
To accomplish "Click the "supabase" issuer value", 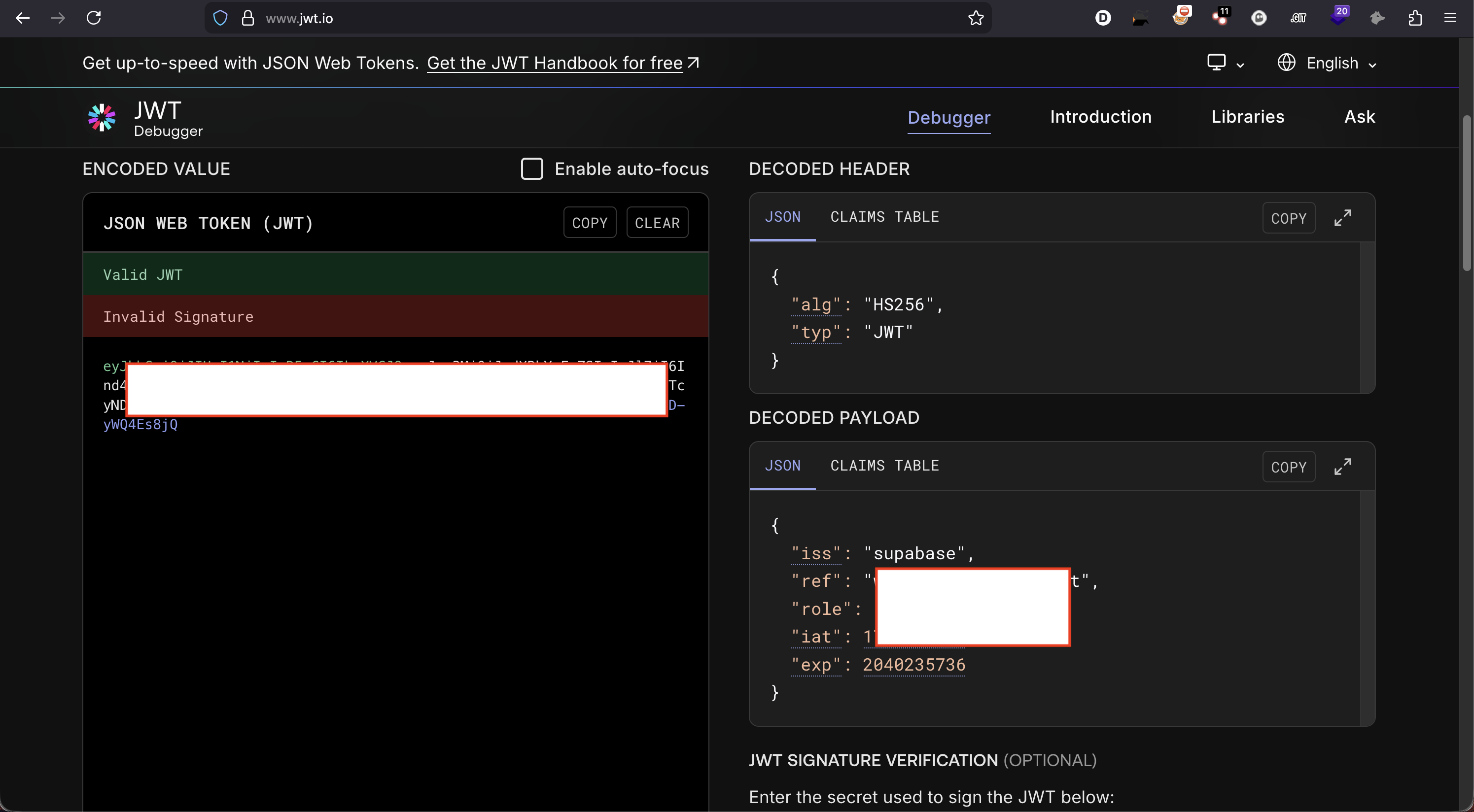I will tap(914, 553).
